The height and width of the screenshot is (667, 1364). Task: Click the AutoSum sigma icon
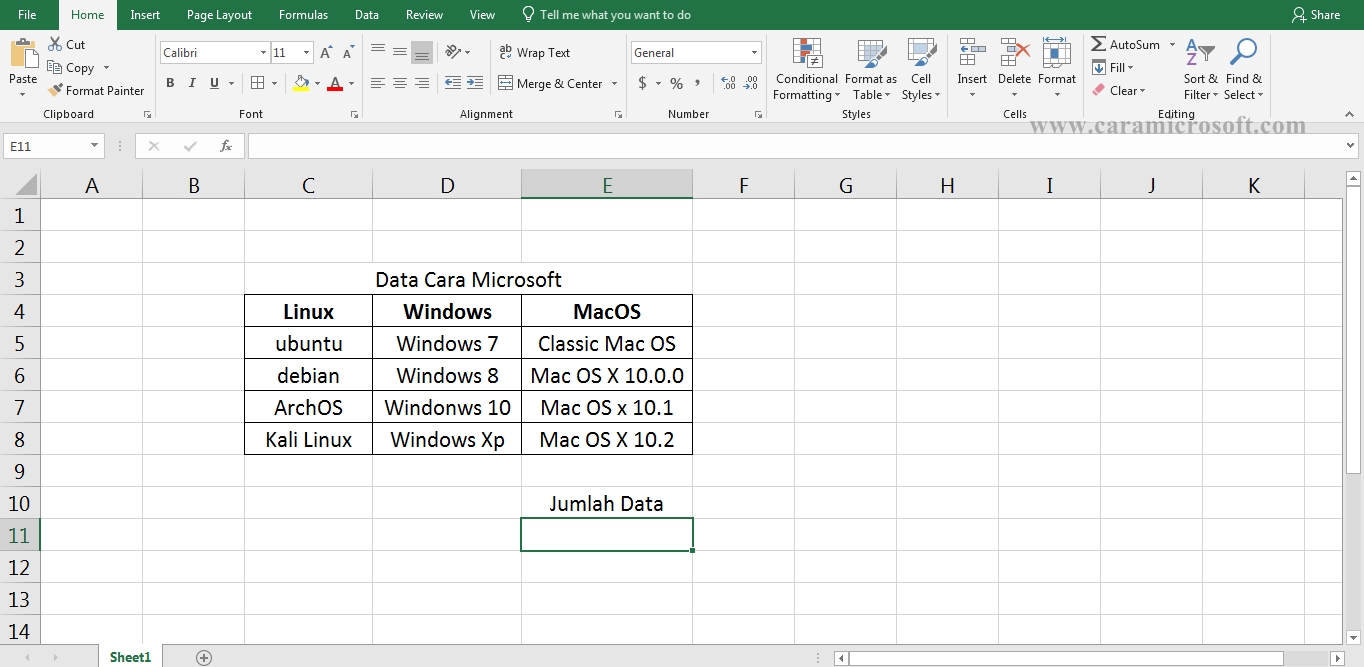(x=1098, y=44)
